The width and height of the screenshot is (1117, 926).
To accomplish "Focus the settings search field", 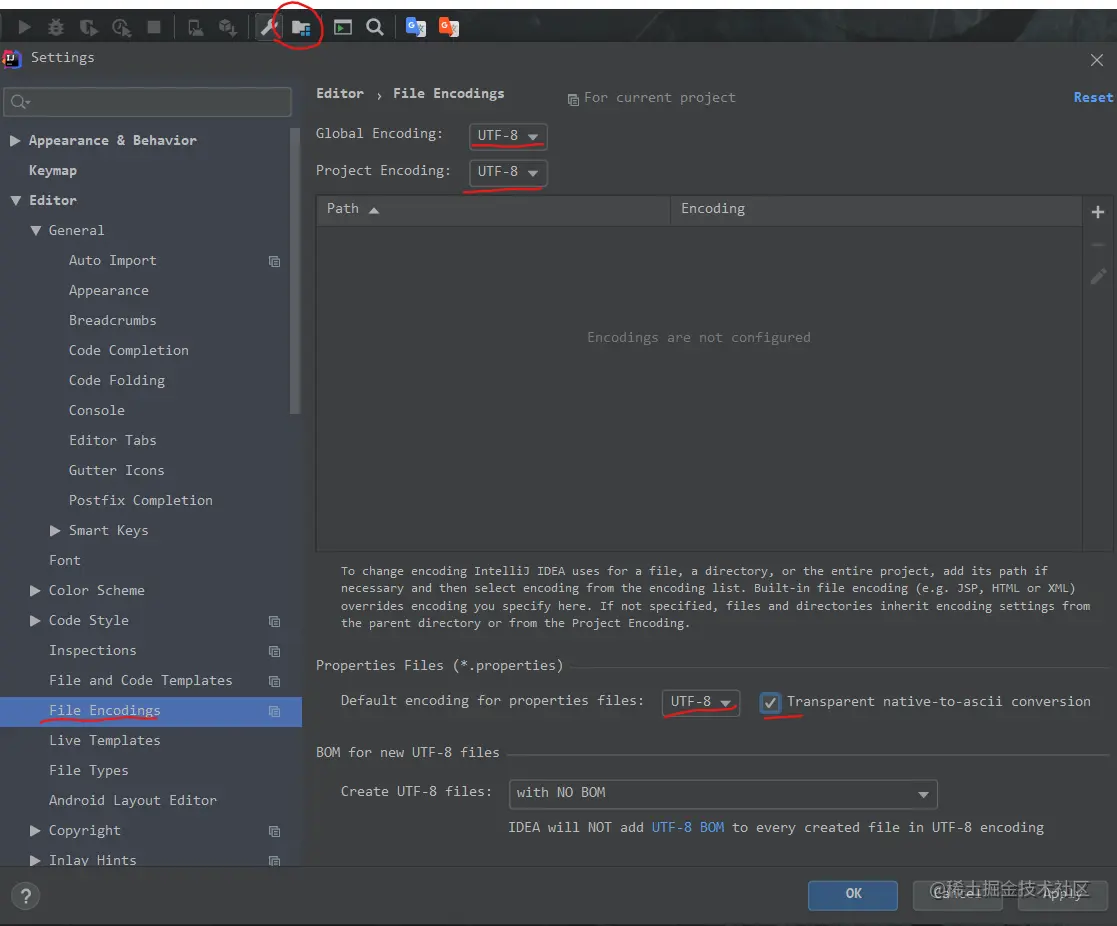I will coord(147,102).
